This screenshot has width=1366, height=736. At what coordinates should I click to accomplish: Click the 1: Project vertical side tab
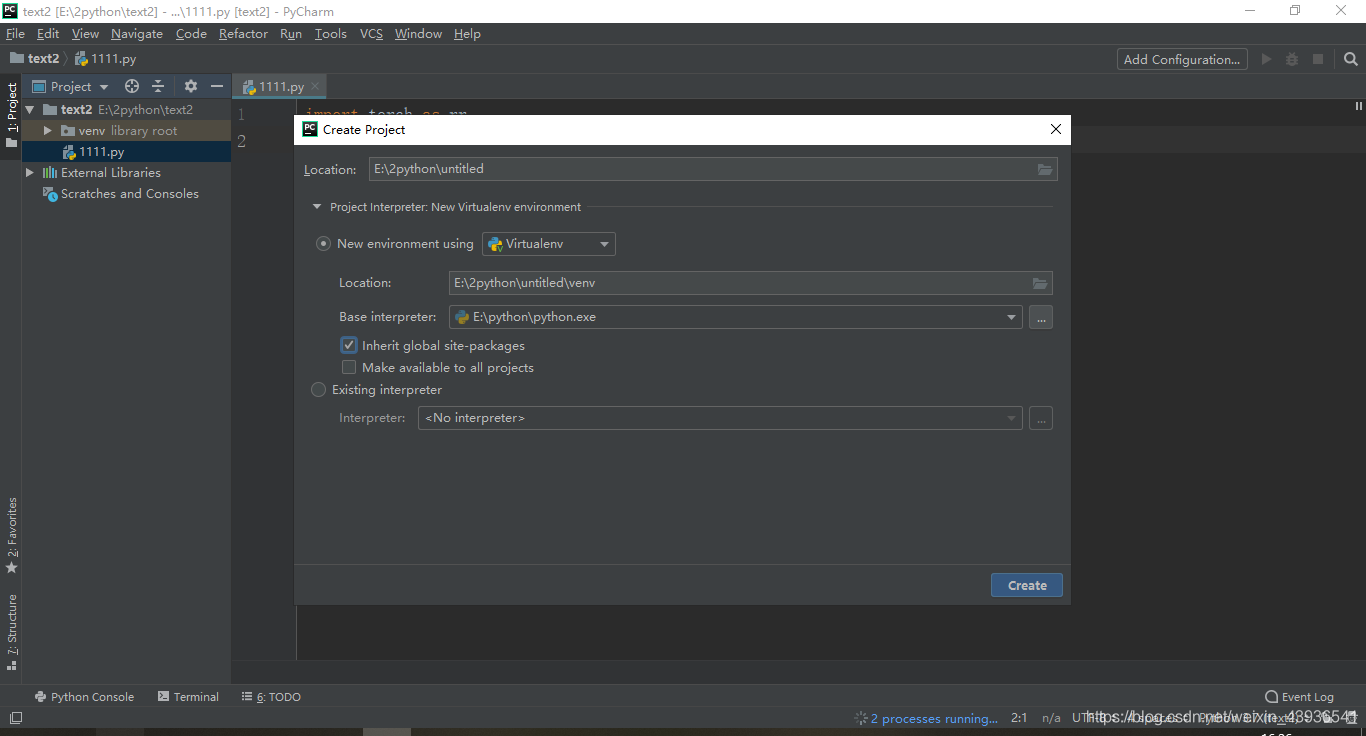tap(12, 115)
